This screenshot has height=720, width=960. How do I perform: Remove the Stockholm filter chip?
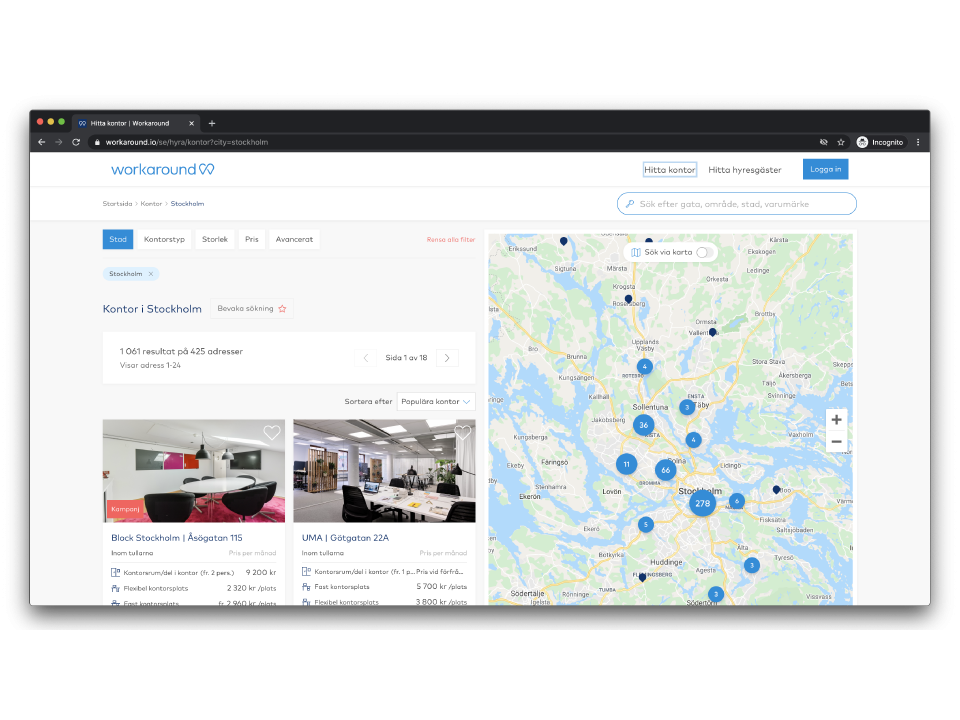coord(151,274)
